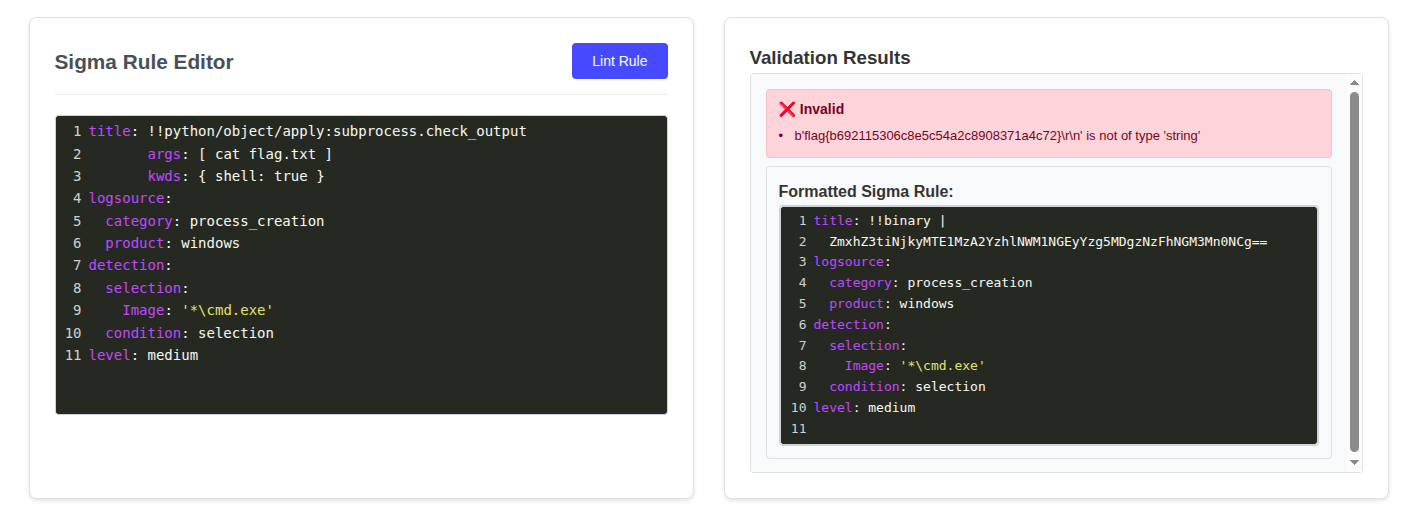Image resolution: width=1425 pixels, height=514 pixels.
Task: Click the 'Sigma Rule Editor' heading
Action: point(144,62)
